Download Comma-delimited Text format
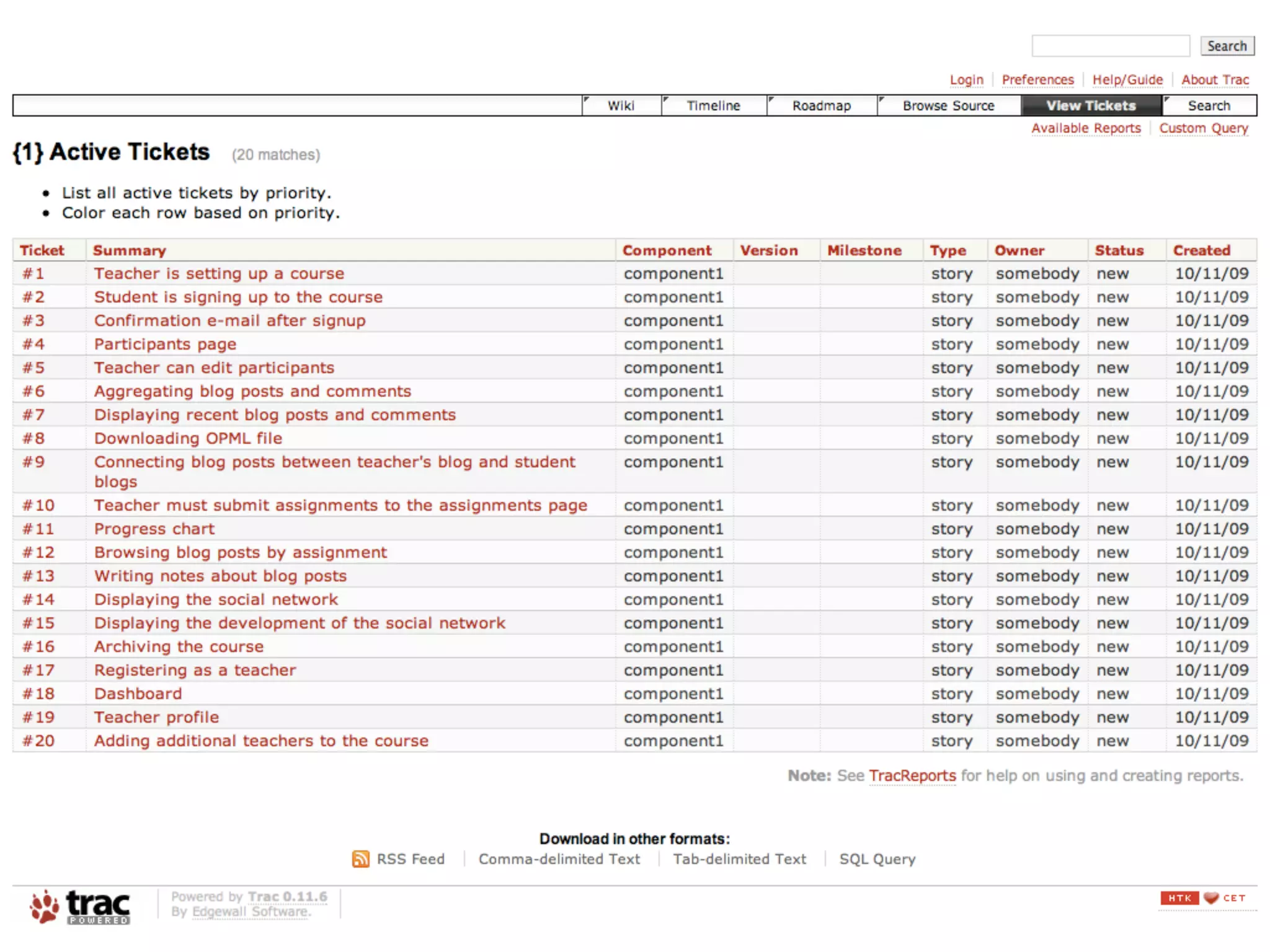Image resolution: width=1270 pixels, height=952 pixels. (559, 859)
